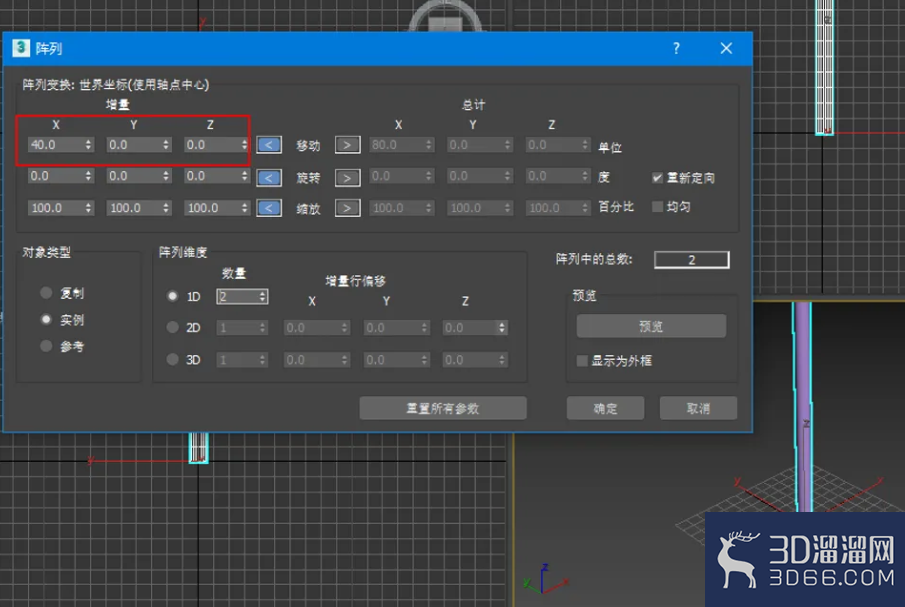Image resolution: width=905 pixels, height=607 pixels.
Task: Click the selected object in top-right viewport
Action: [x=824, y=68]
